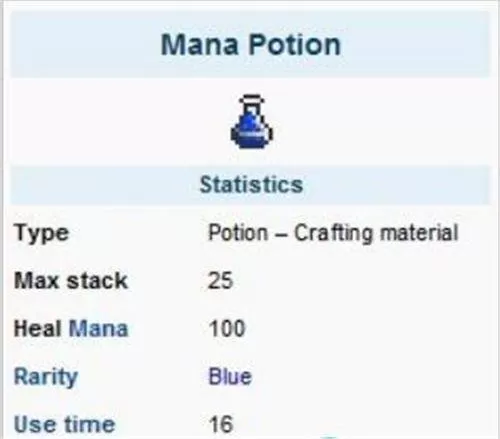Click the word Mana in the infobox title
500x439 pixels.
(x=200, y=44)
